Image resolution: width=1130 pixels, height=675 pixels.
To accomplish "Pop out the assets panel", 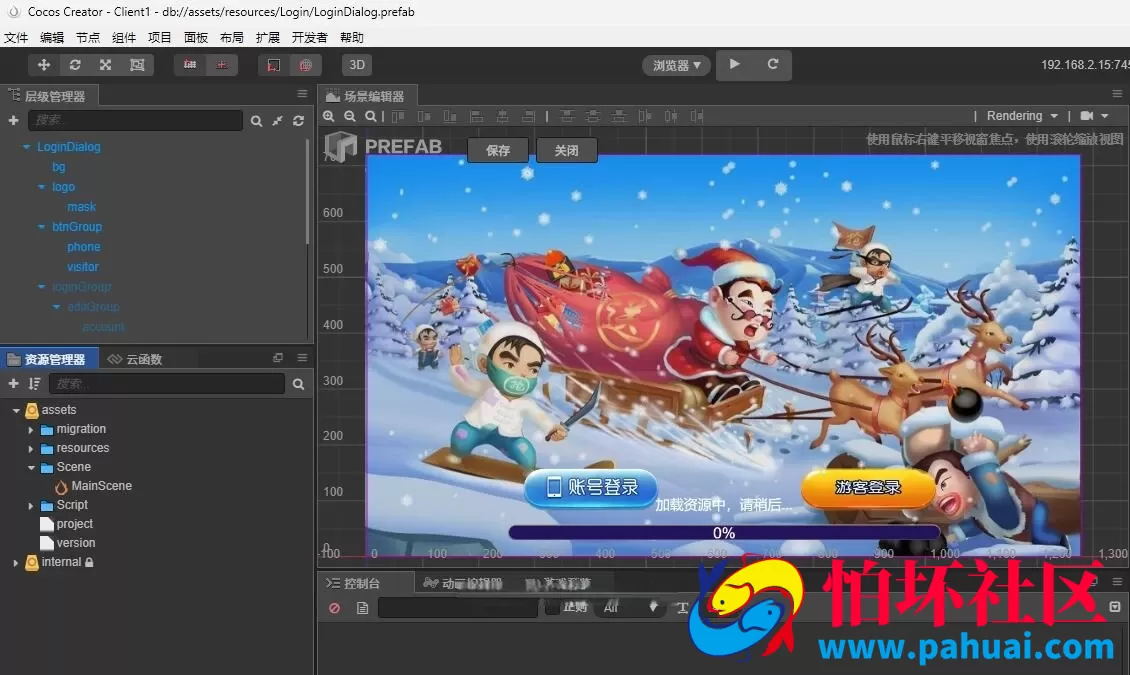I will pyautogui.click(x=278, y=357).
